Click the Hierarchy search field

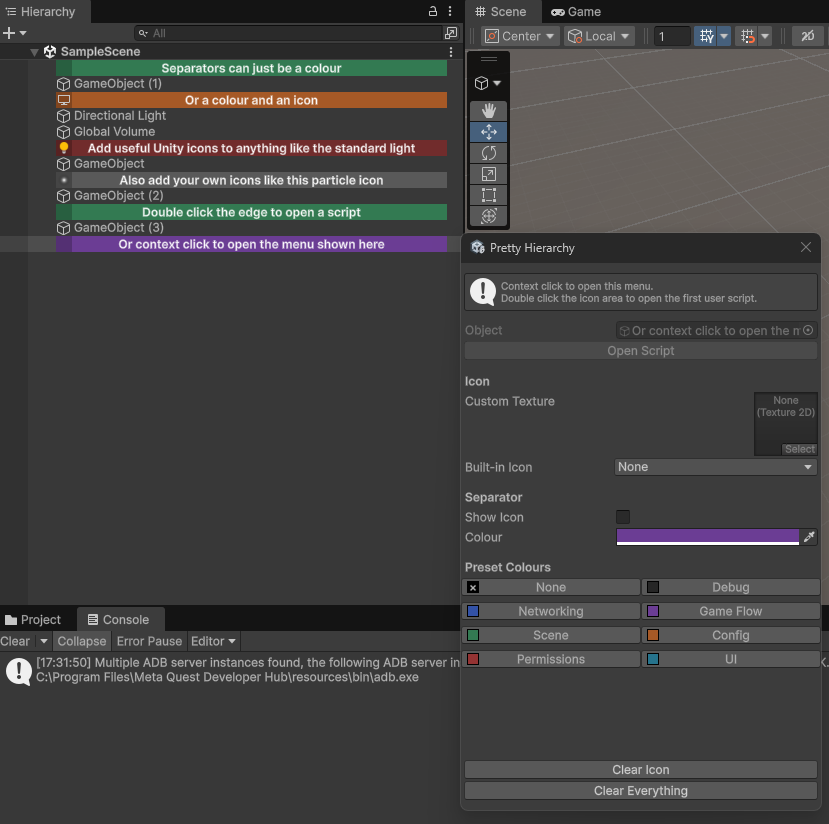click(288, 33)
